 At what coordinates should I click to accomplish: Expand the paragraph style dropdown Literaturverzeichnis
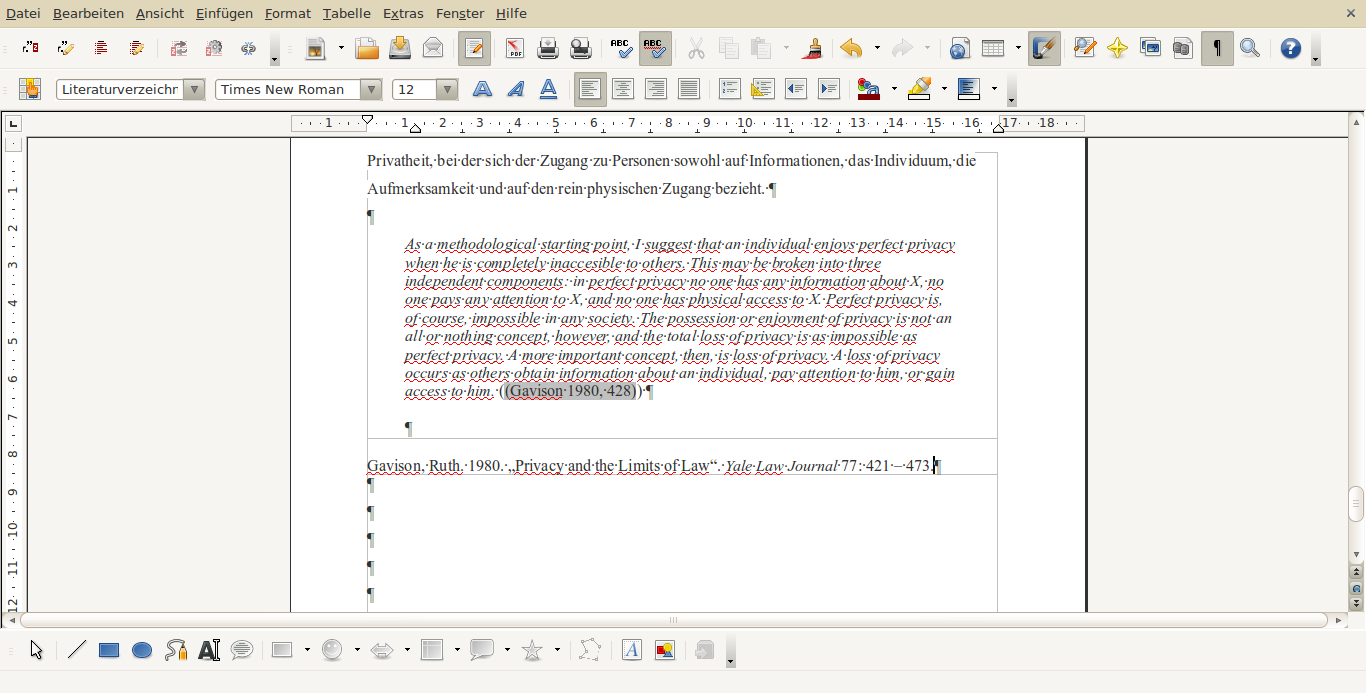[x=194, y=90]
